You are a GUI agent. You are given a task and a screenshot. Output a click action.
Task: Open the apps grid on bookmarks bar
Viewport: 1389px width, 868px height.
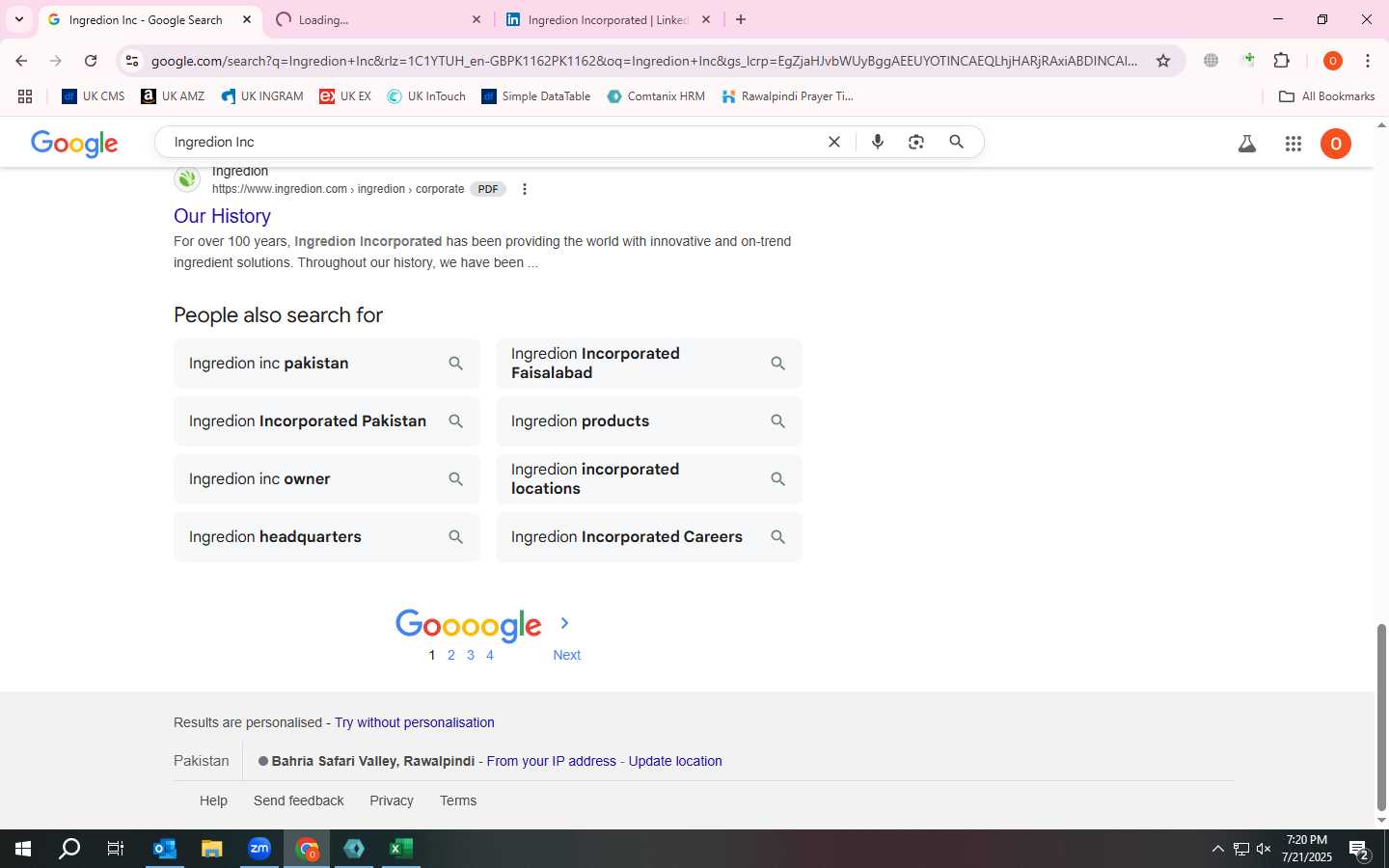25,96
